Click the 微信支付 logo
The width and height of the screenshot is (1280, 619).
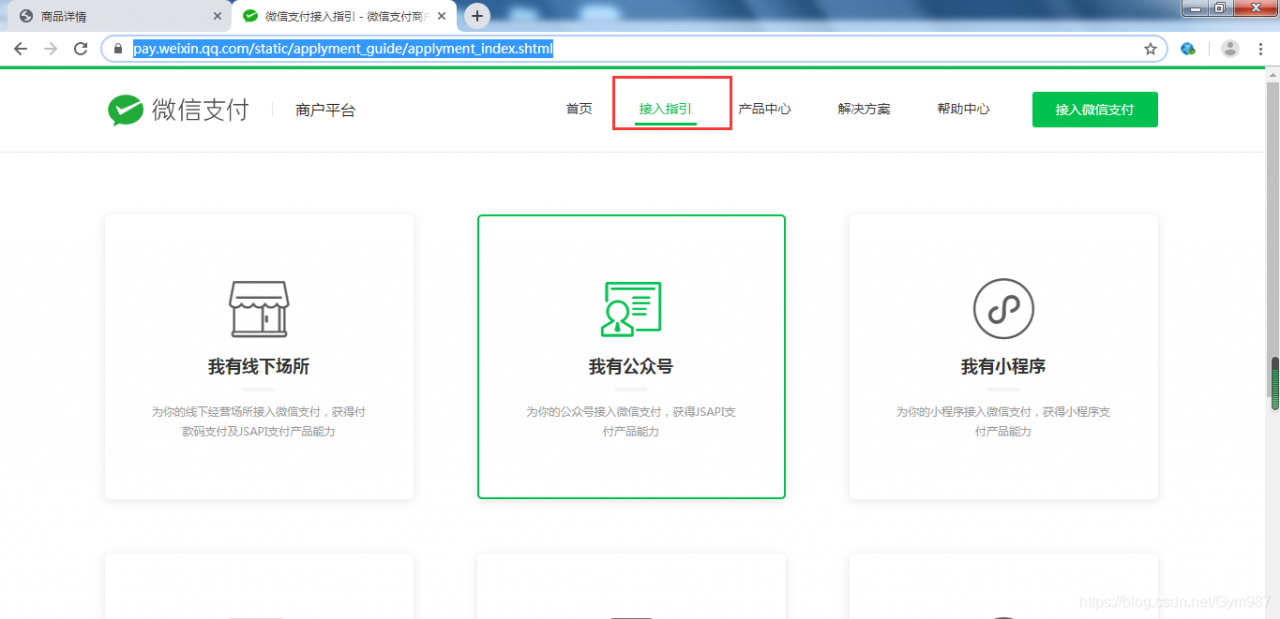(178, 110)
